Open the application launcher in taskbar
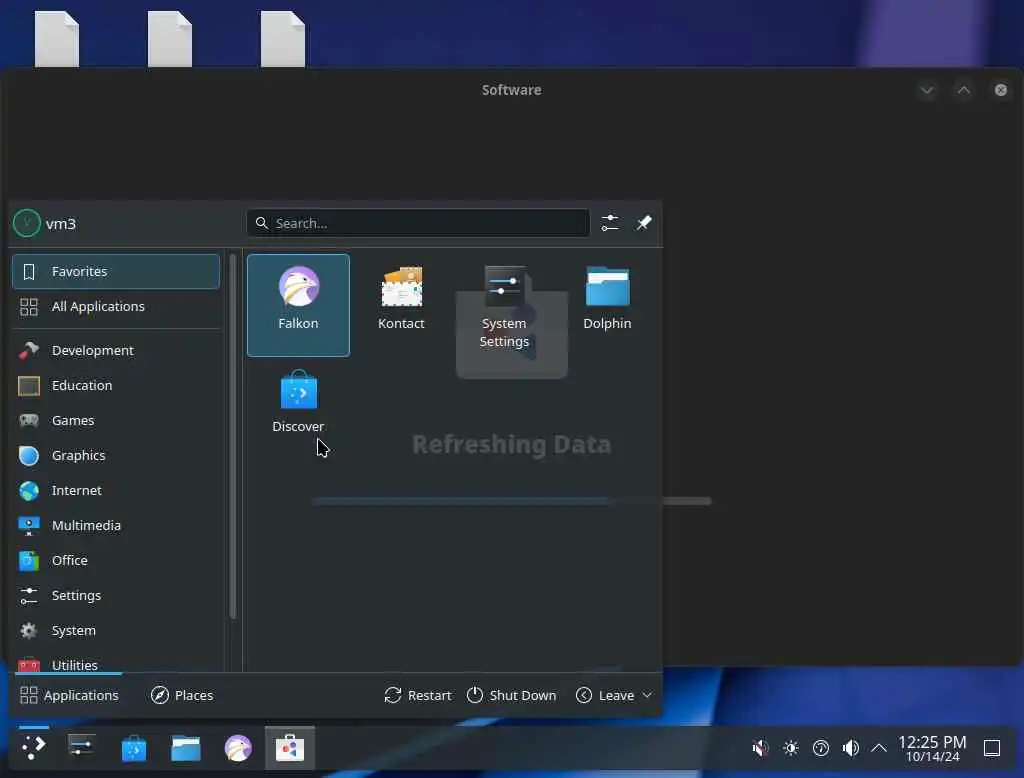1024x778 pixels. pyautogui.click(x=34, y=748)
